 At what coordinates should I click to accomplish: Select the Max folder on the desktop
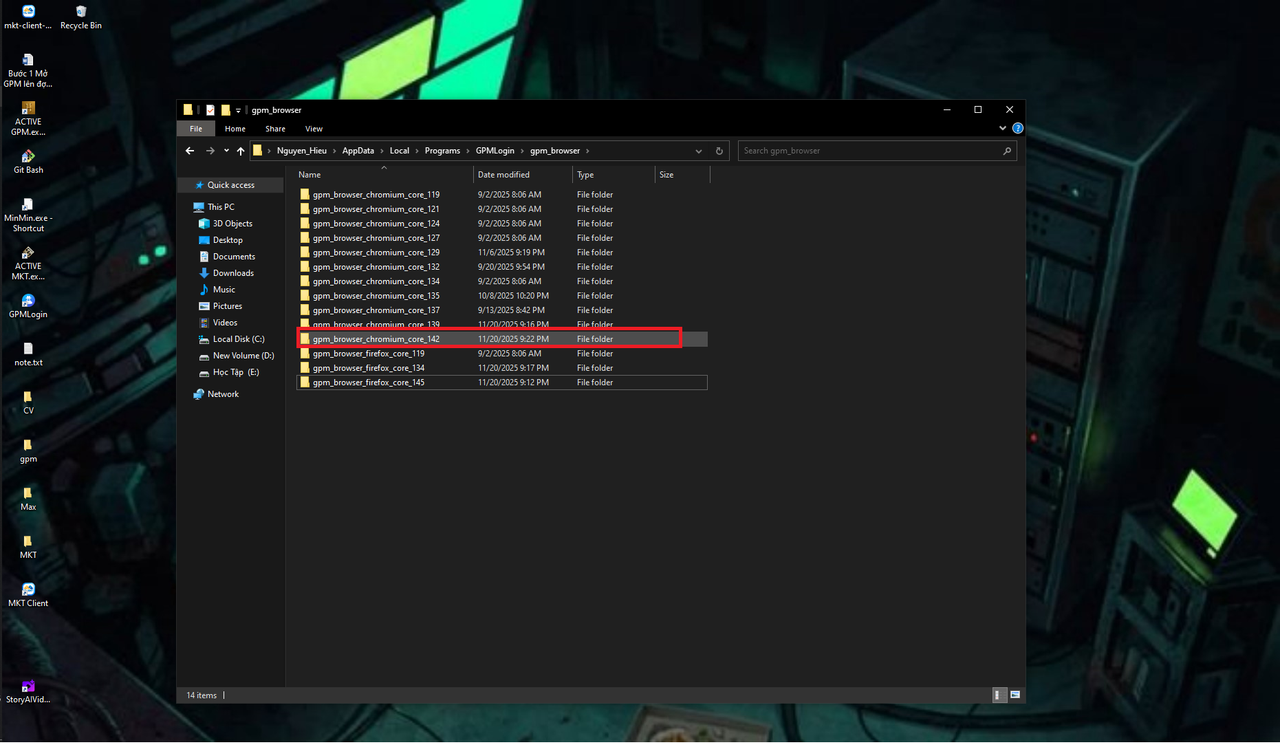pos(28,499)
